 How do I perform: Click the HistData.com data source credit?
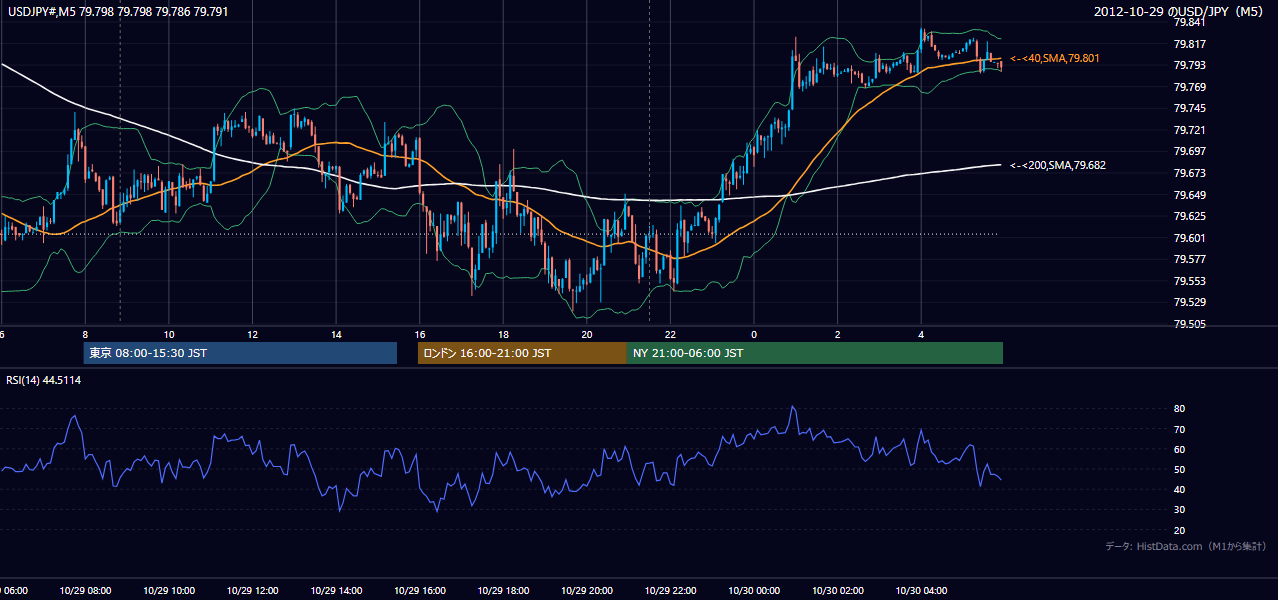coord(1186,546)
